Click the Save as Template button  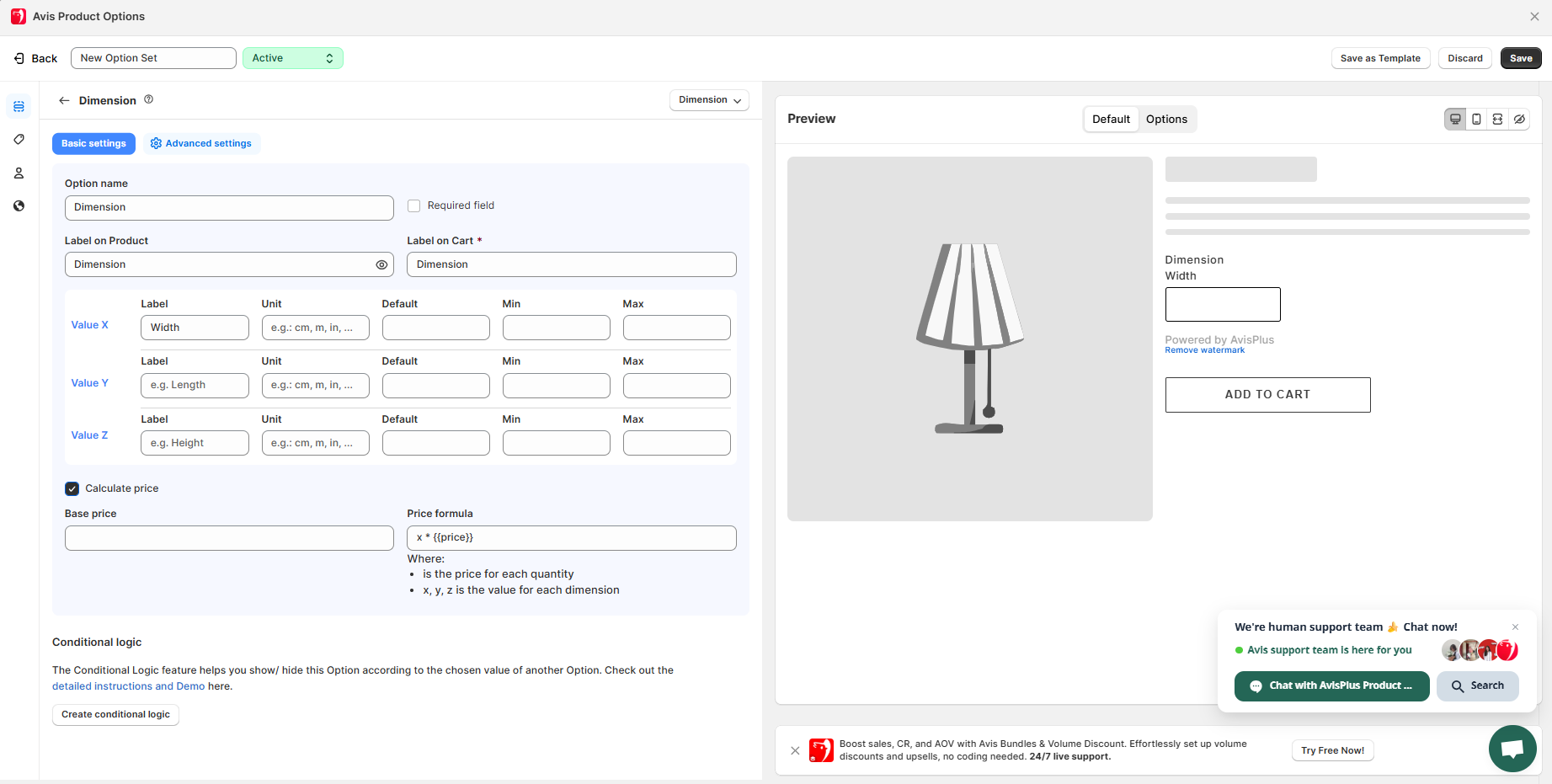click(1379, 58)
